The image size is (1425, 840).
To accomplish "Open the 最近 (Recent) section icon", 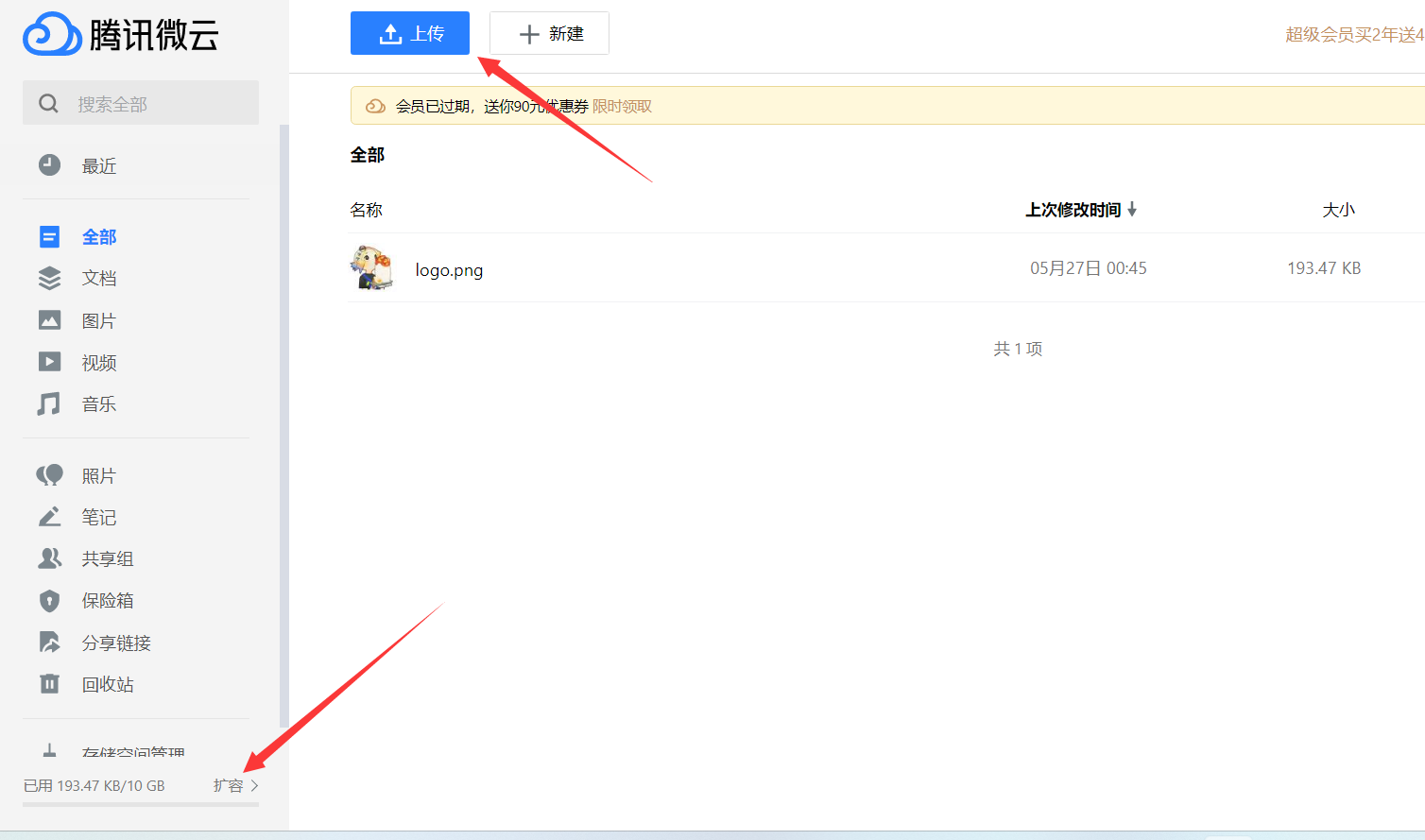I will click(49, 164).
